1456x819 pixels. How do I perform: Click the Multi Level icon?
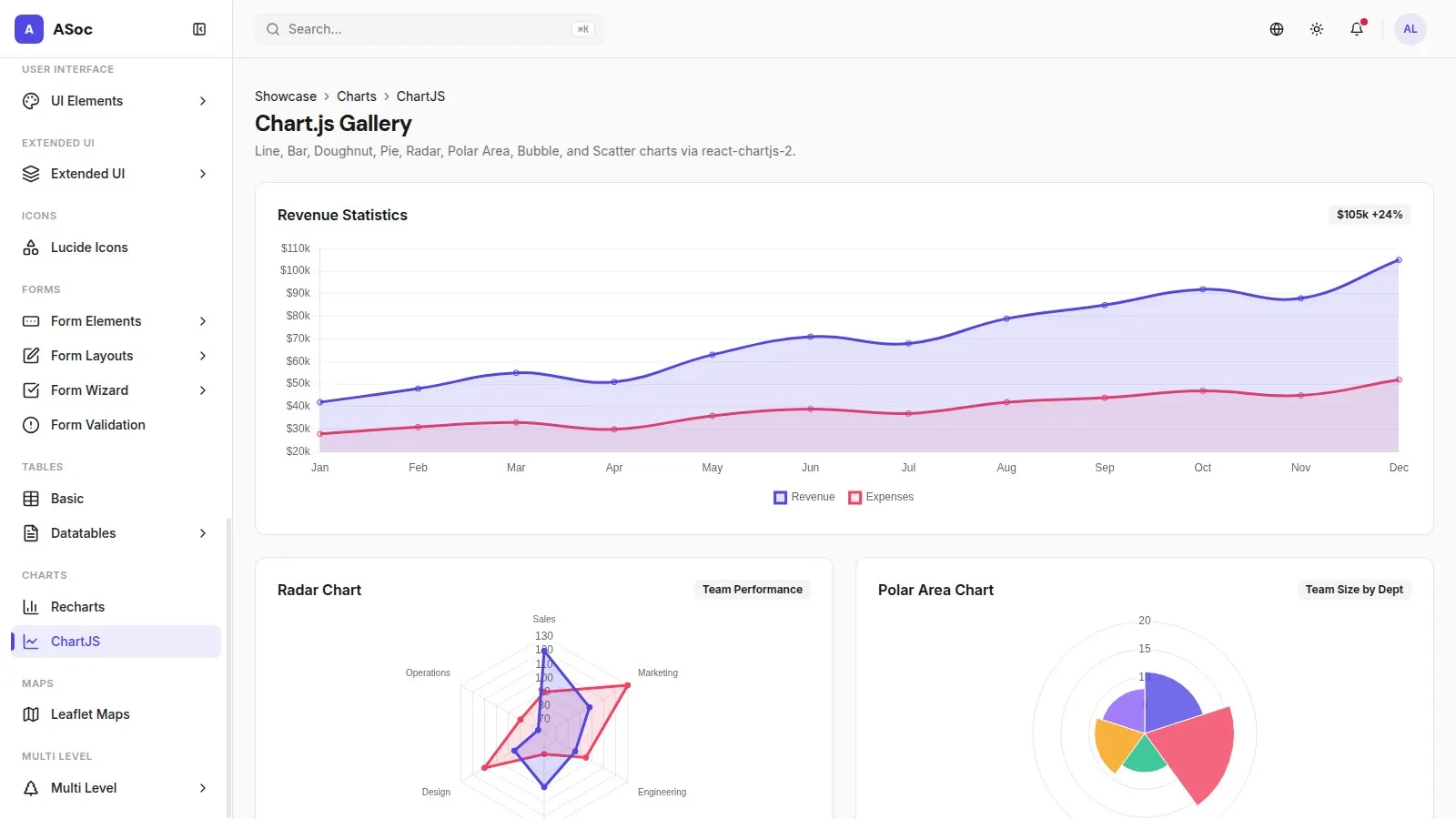tap(31, 788)
